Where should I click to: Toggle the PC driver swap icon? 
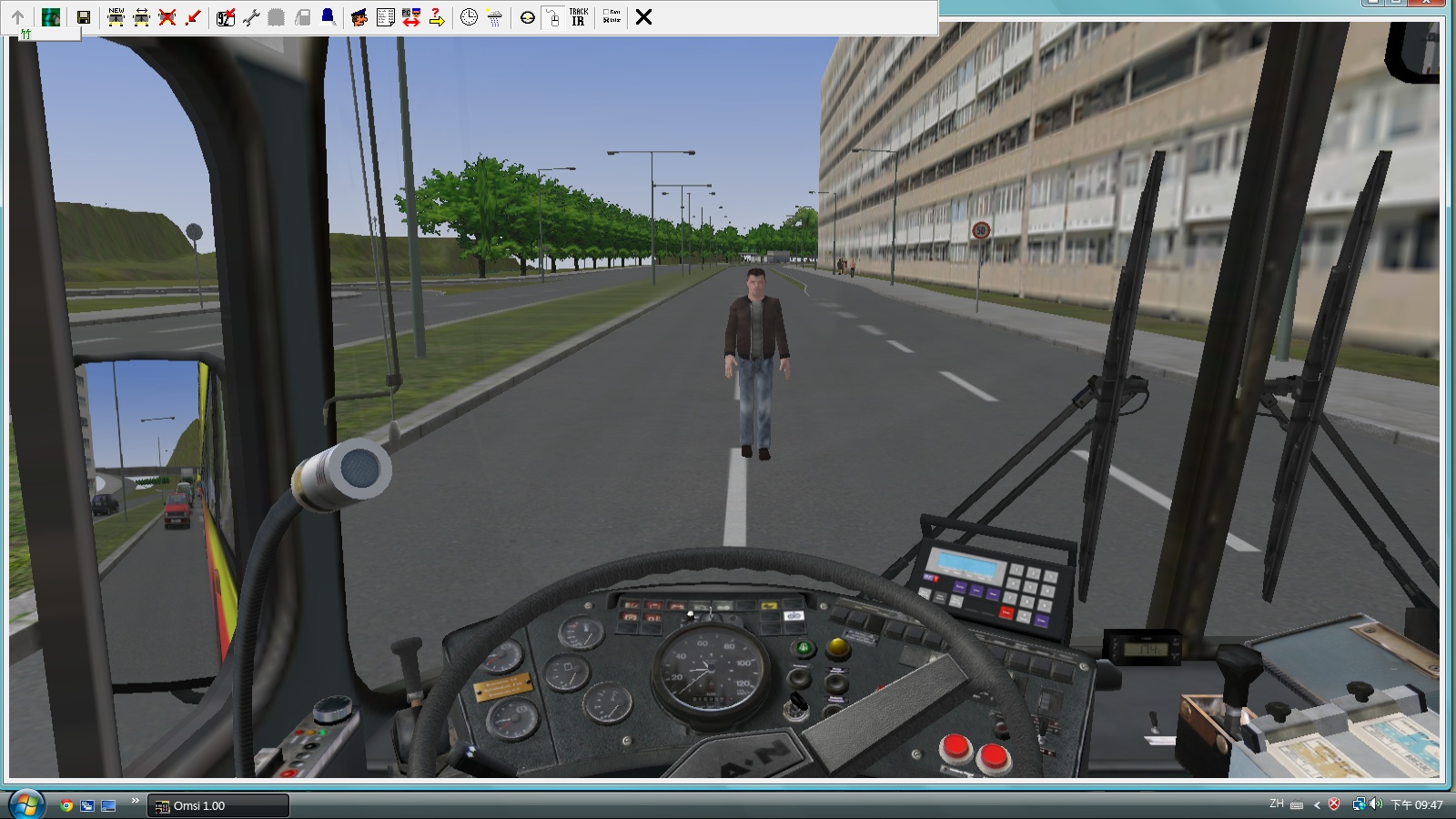point(410,17)
